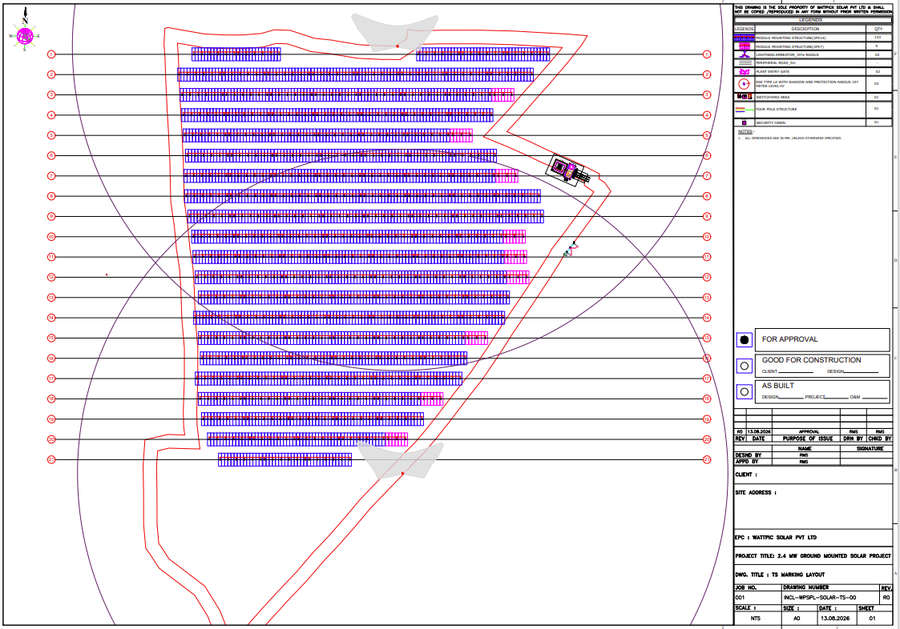Click drawing number INCL-WPSPL-SOLAR-TS-00
Viewport: 900px width, 629px height.
tap(820, 597)
